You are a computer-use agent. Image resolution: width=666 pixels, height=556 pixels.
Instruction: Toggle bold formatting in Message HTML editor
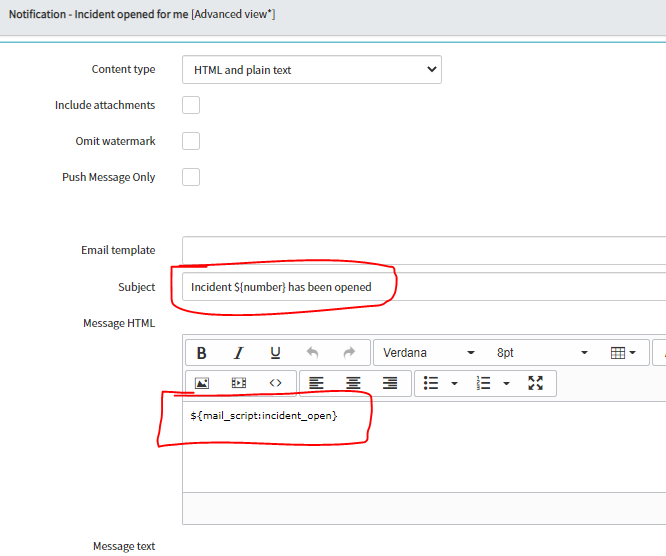click(x=202, y=353)
